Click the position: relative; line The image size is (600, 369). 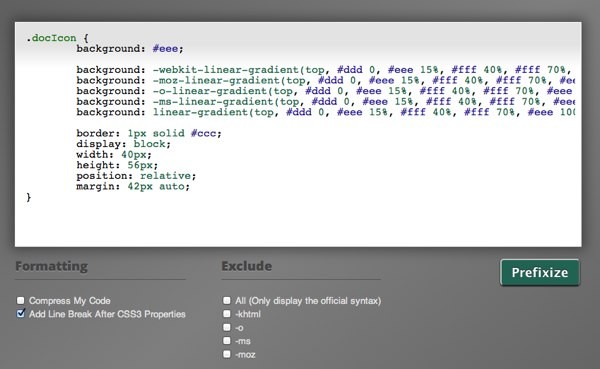click(x=136, y=176)
